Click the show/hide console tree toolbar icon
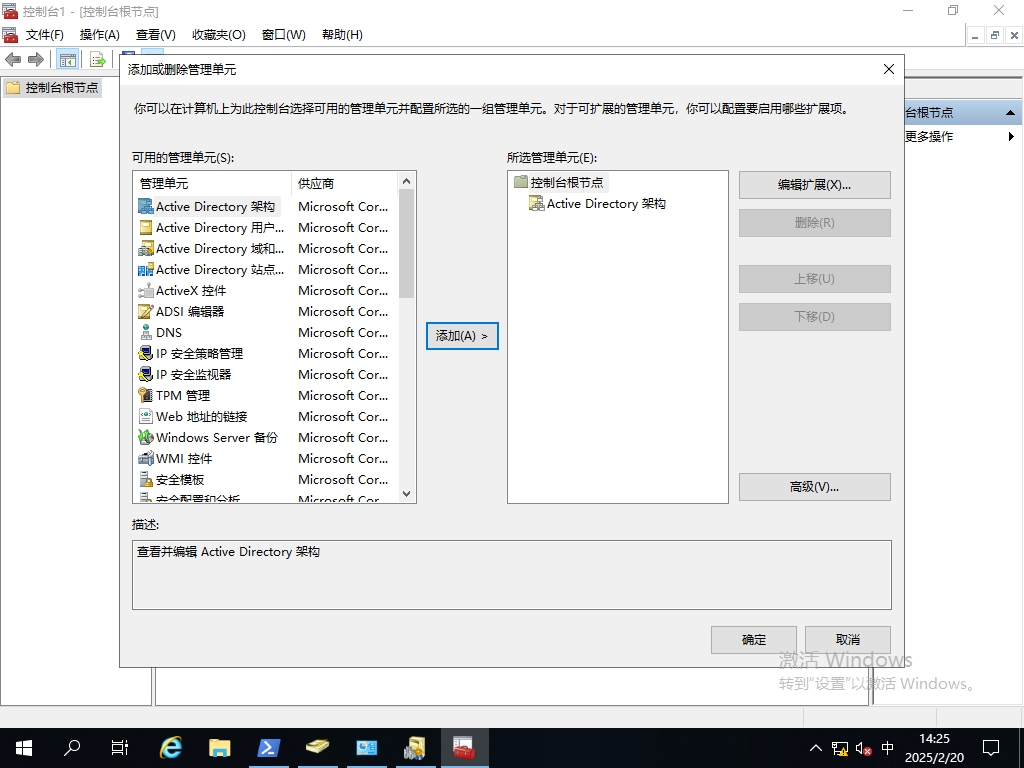1024x768 pixels. pyautogui.click(x=67, y=60)
